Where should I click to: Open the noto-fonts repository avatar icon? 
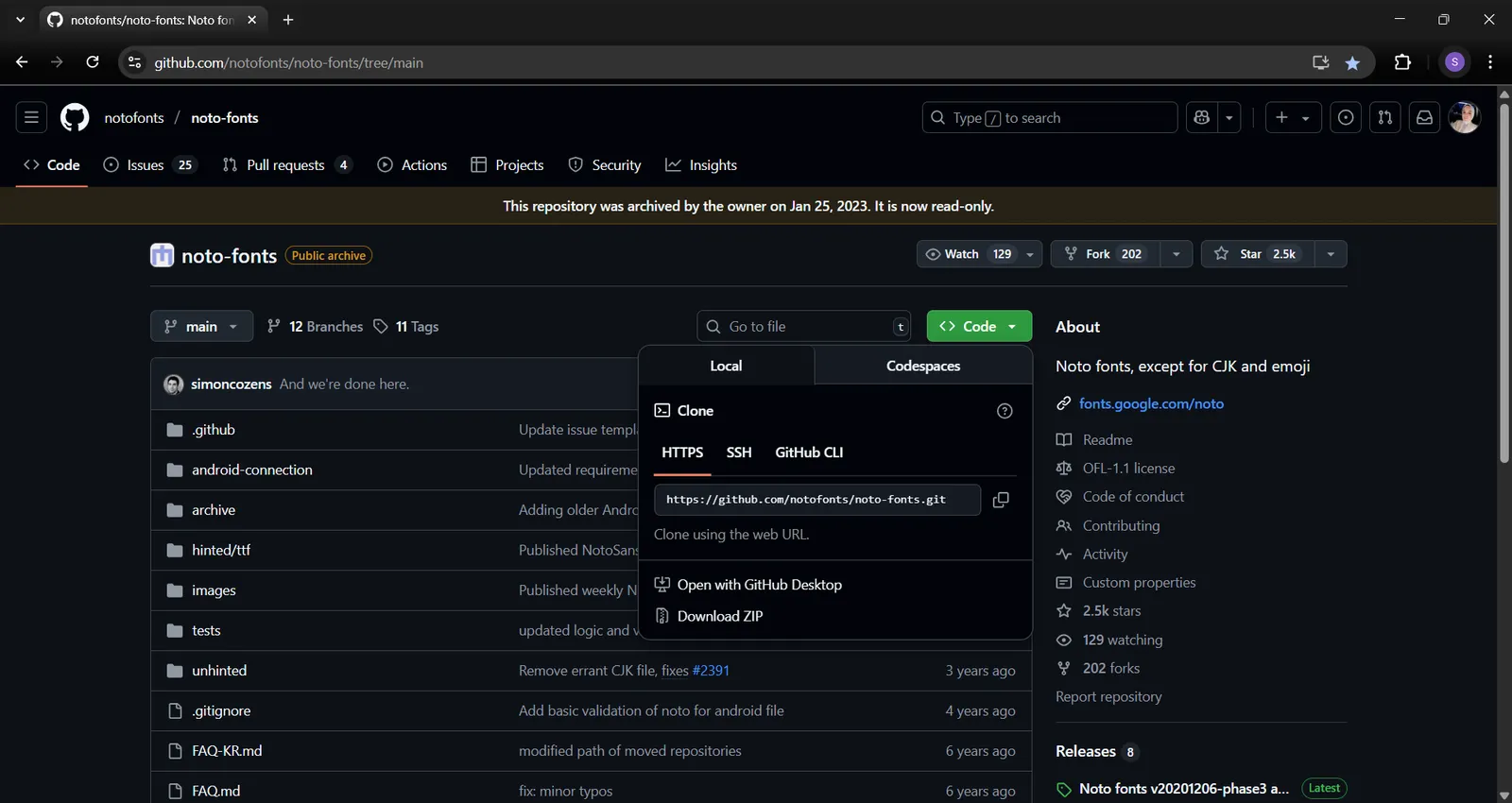point(162,255)
